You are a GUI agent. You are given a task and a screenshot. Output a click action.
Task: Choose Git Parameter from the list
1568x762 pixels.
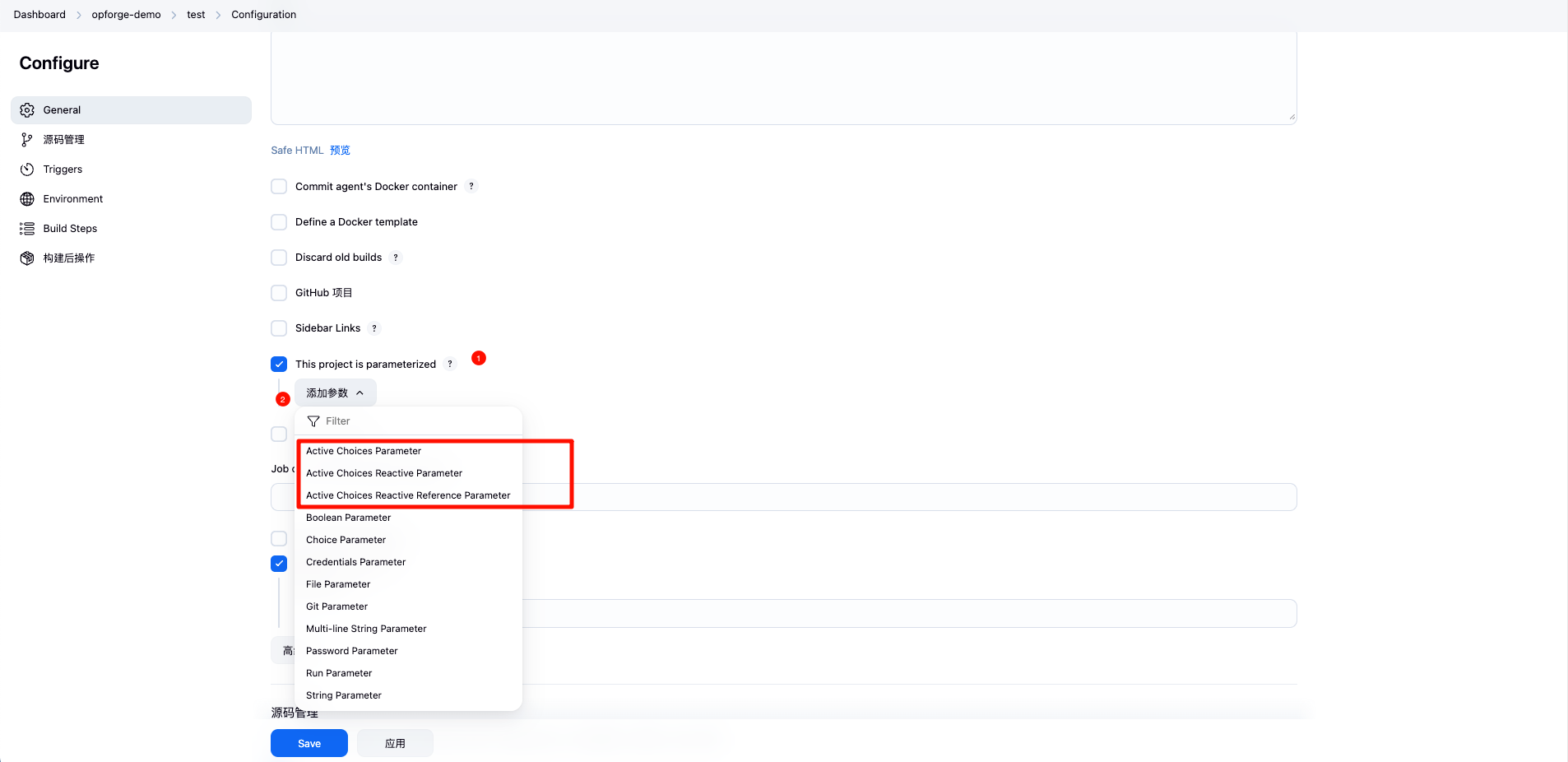(336, 606)
